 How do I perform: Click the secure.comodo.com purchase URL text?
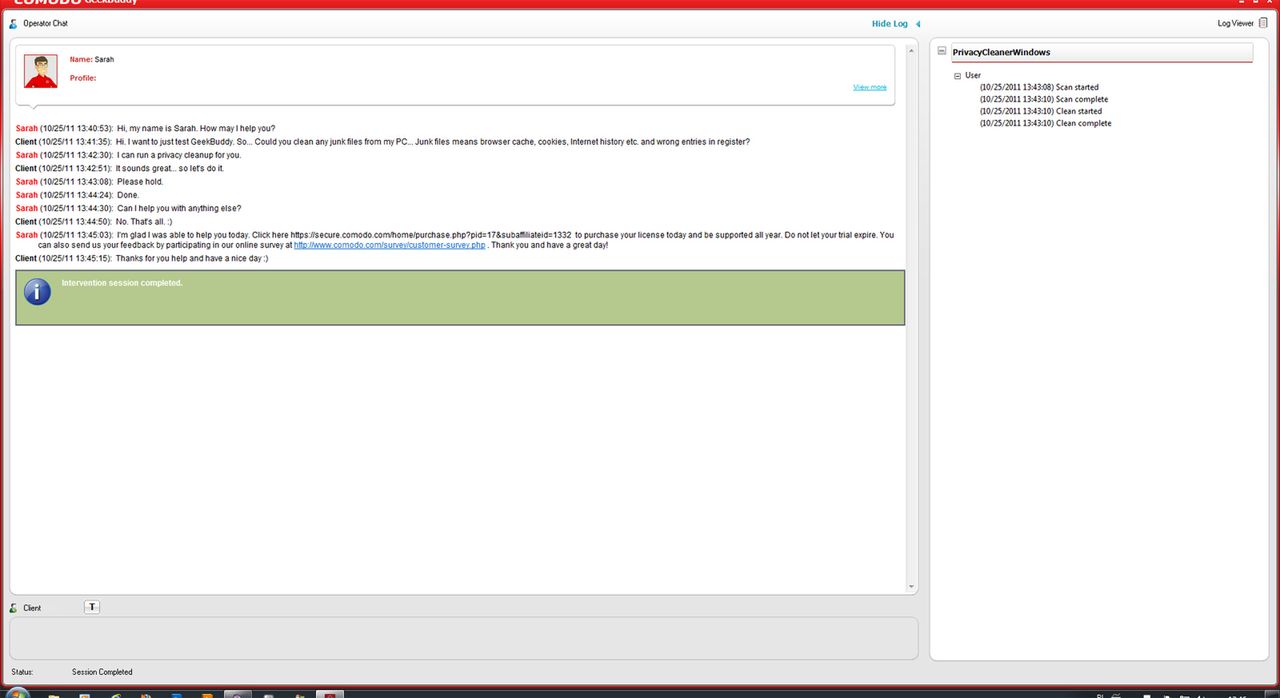[x=431, y=235]
